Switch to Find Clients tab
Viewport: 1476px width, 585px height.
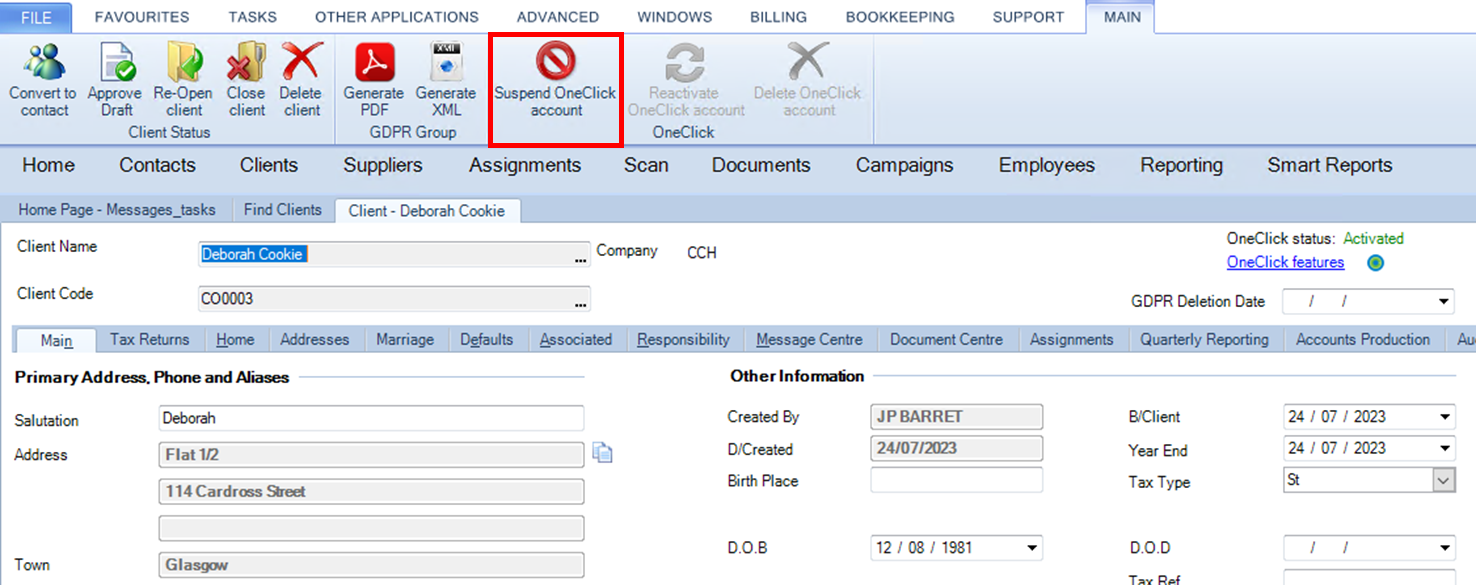click(x=283, y=210)
